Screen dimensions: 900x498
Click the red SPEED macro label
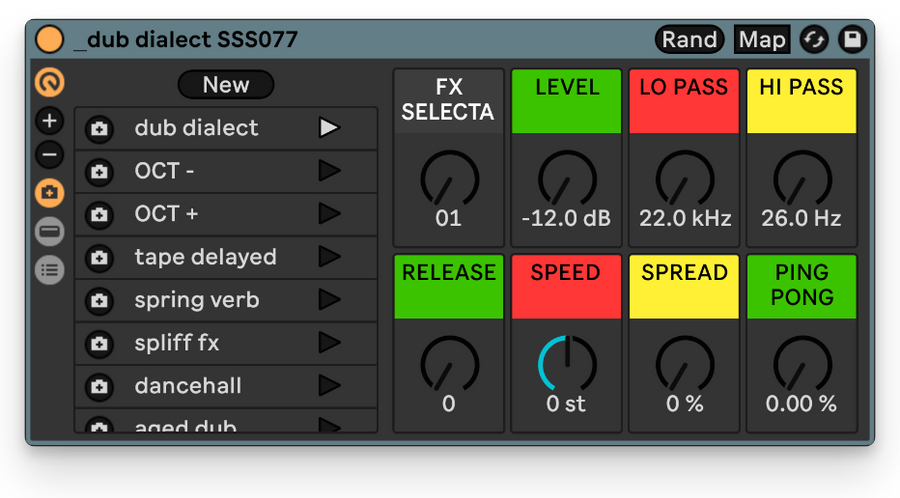(x=567, y=287)
